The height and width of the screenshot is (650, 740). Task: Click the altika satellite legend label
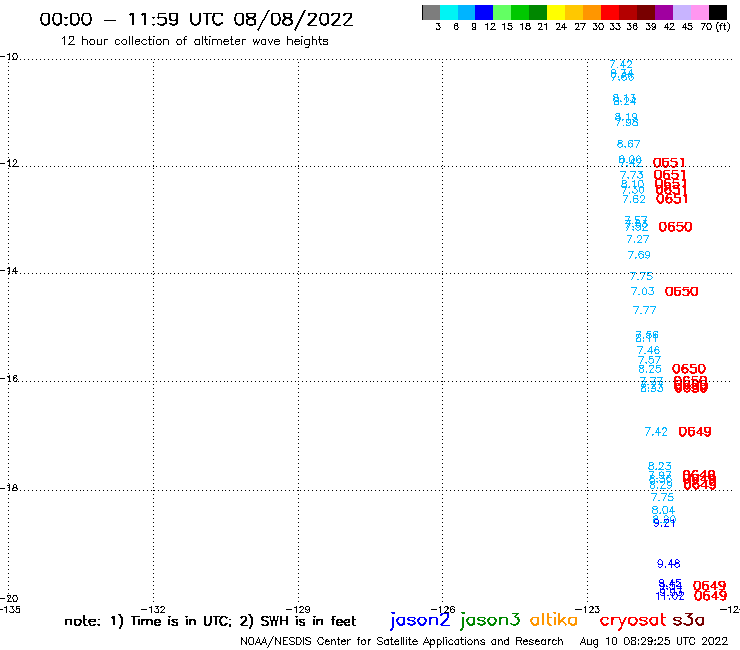click(x=554, y=619)
